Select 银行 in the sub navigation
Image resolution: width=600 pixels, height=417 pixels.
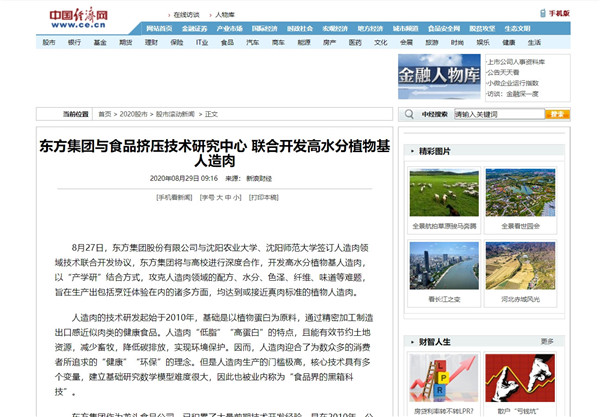click(74, 42)
